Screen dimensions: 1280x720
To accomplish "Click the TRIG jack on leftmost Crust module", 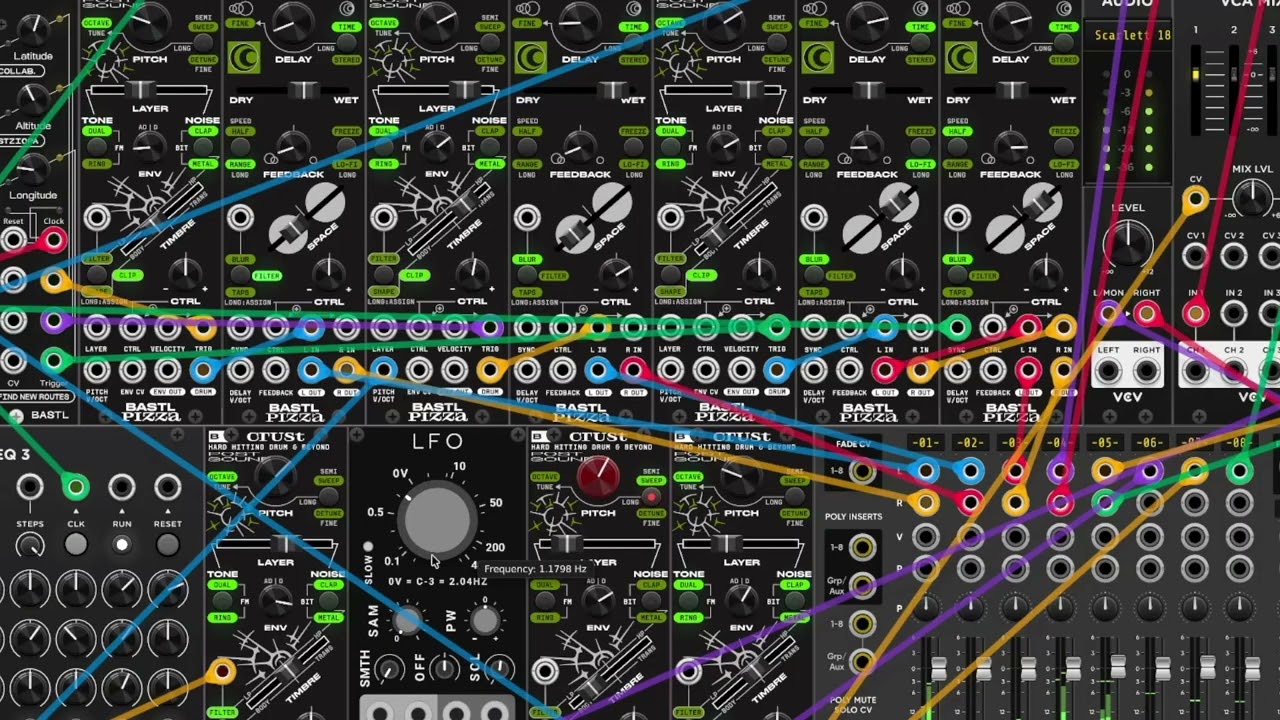I will pyautogui.click(x=203, y=327).
